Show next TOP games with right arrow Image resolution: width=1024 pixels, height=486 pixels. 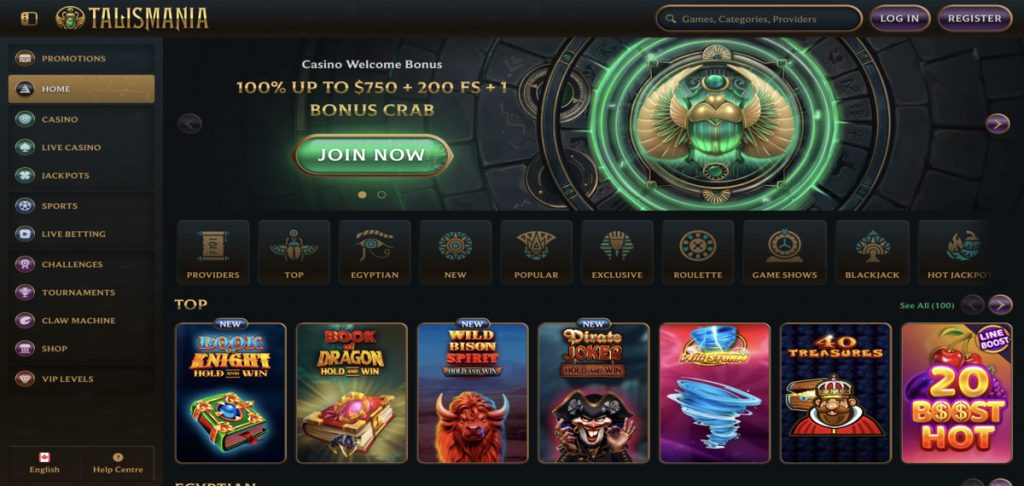coord(1000,305)
